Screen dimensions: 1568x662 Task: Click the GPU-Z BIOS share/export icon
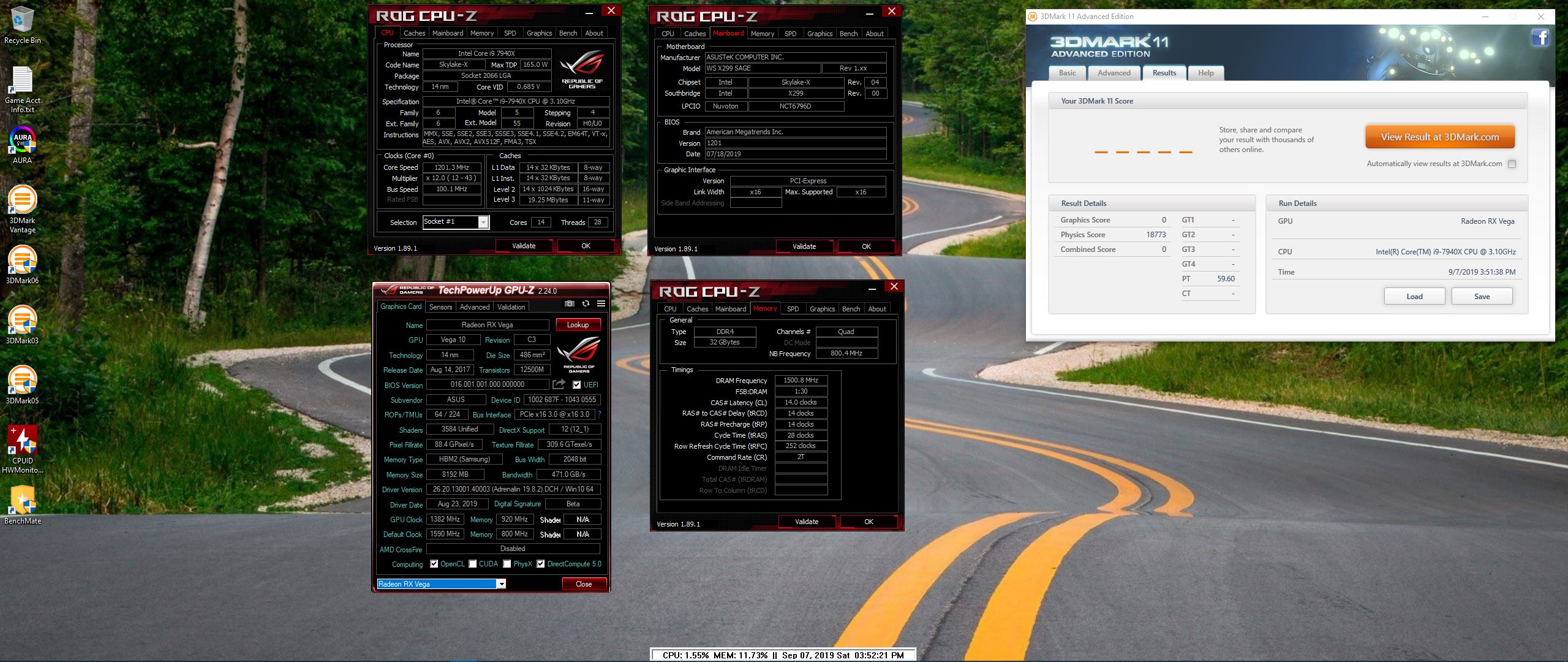point(559,384)
